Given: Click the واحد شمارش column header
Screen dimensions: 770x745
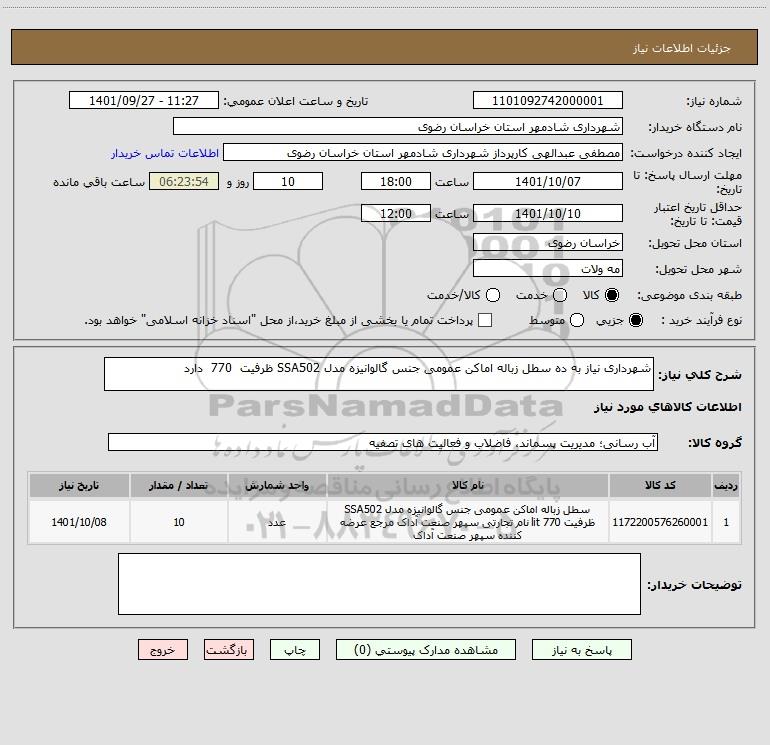Looking at the screenshot, I should click(277, 485).
